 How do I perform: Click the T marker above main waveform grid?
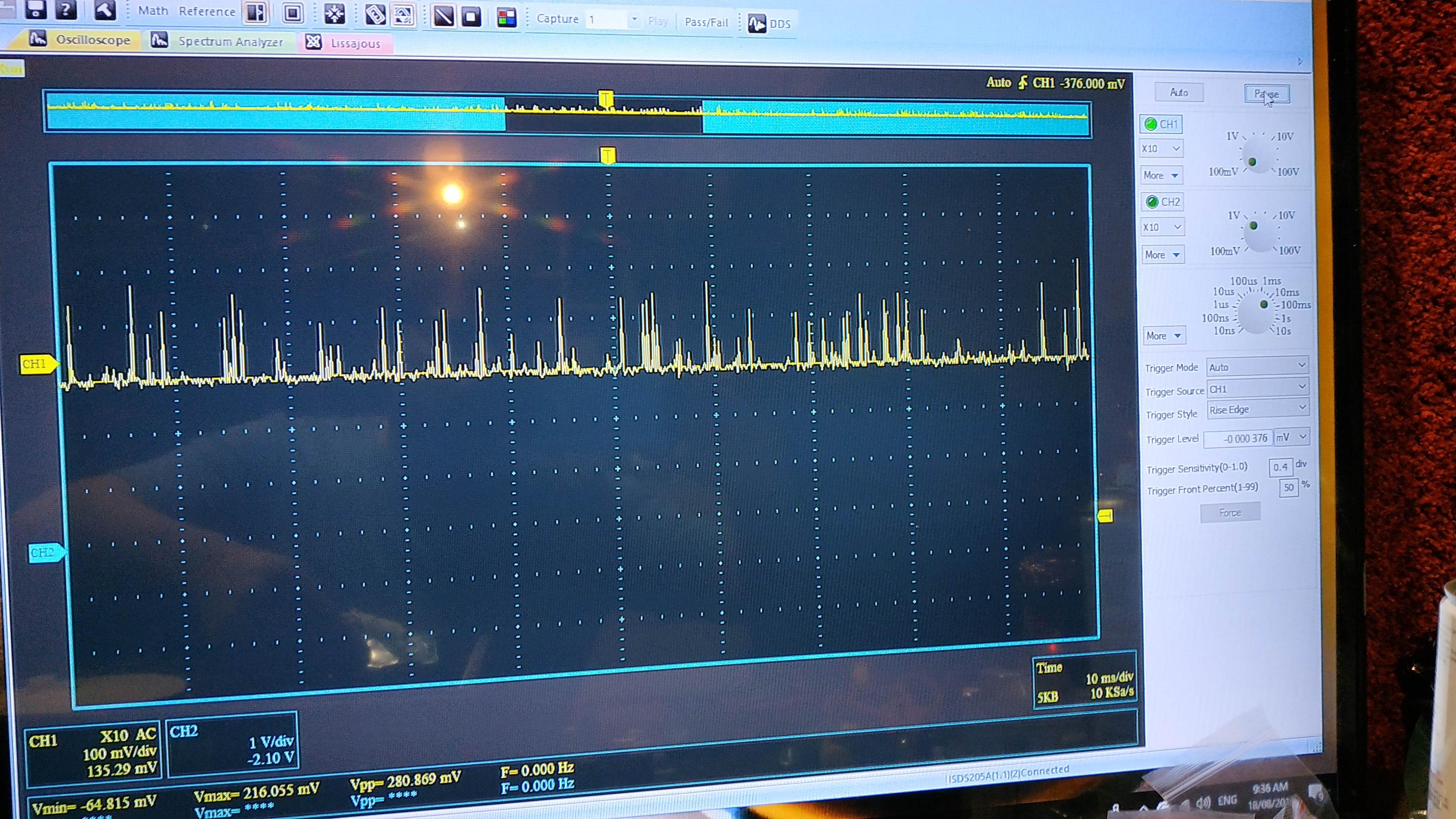608,155
